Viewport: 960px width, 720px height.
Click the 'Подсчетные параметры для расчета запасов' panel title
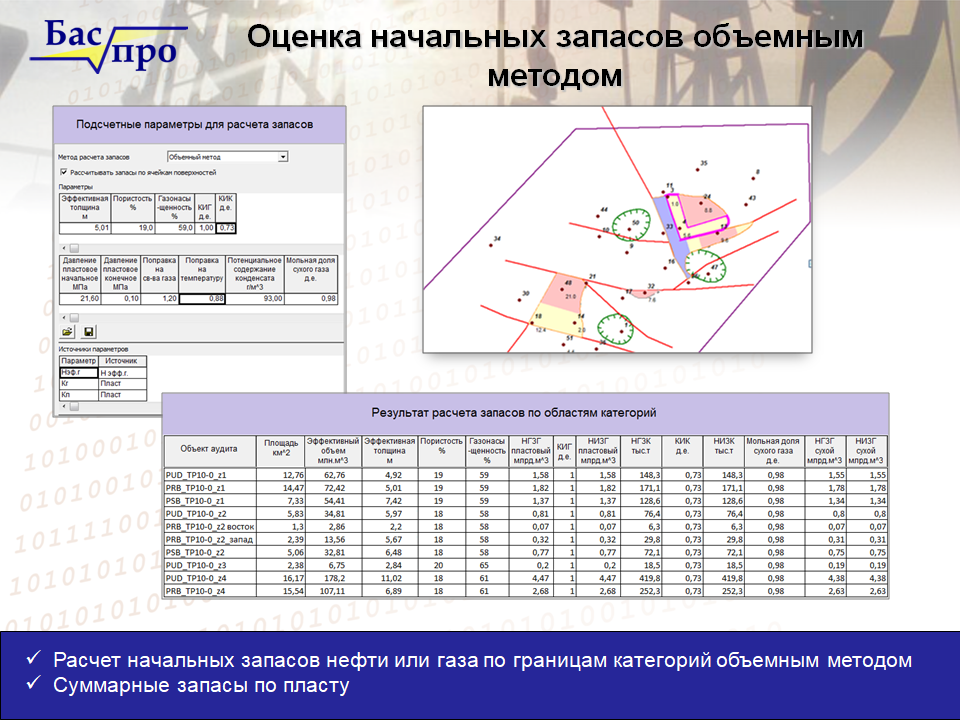click(195, 124)
